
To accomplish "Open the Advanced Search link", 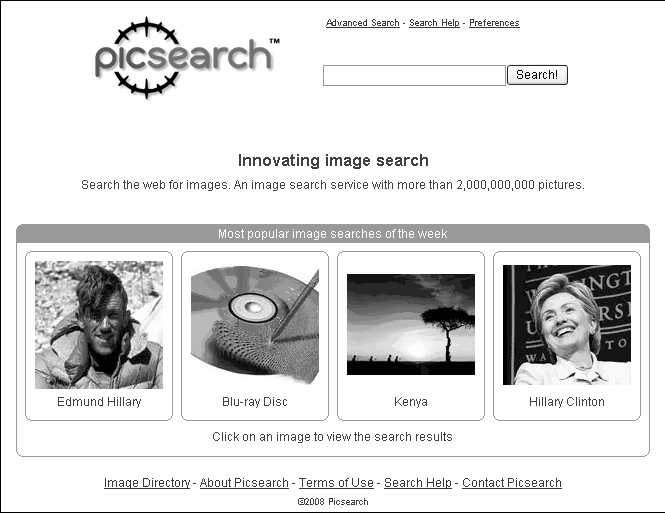I will coord(363,23).
